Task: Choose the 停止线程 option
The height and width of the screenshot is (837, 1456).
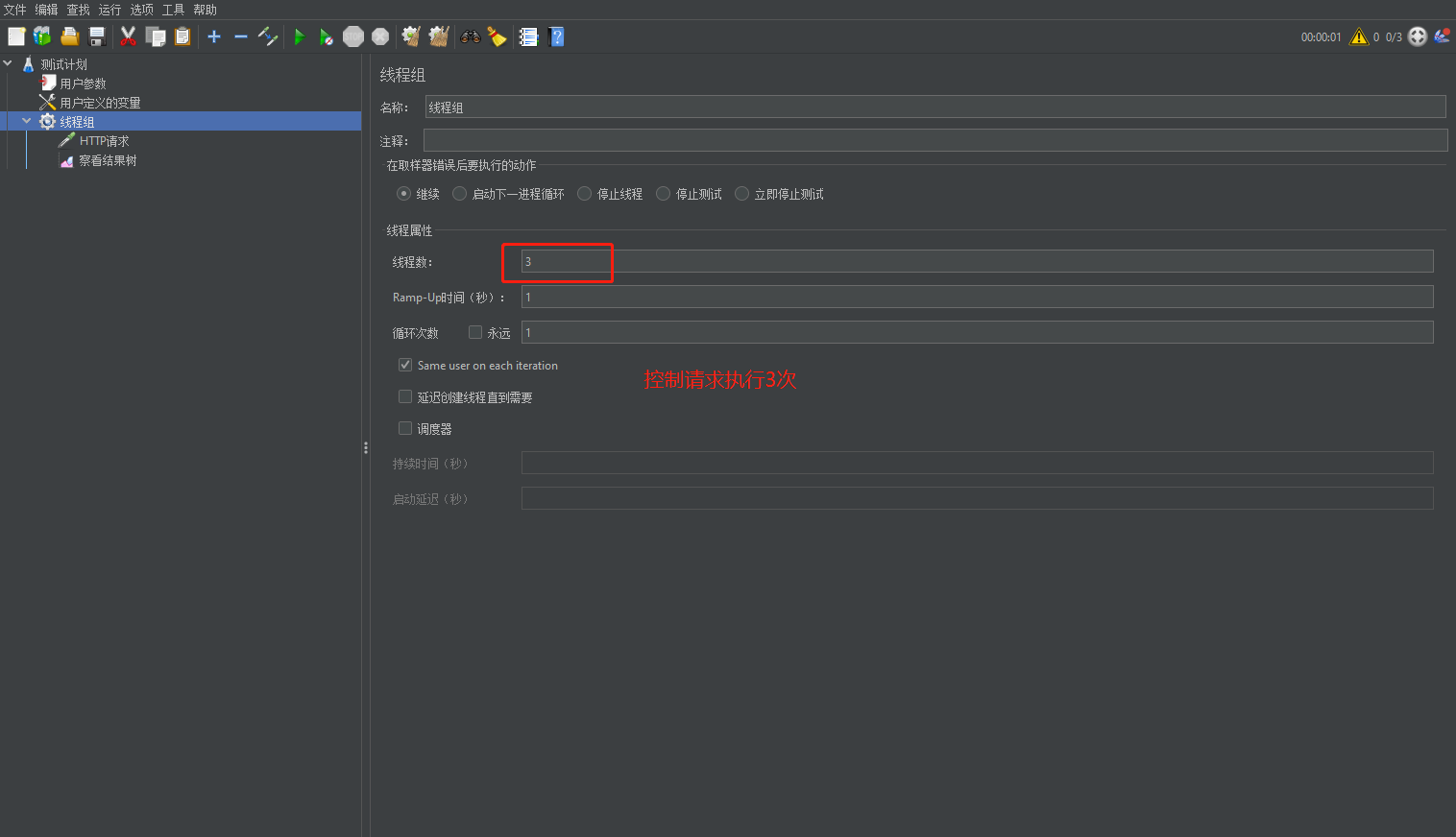Action: tap(584, 194)
